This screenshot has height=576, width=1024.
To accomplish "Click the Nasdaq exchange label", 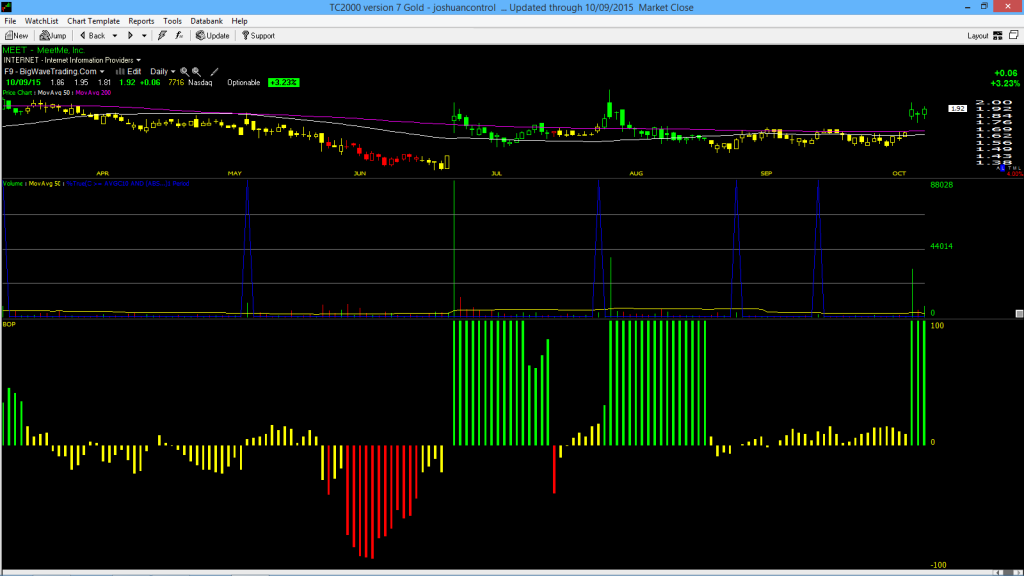I will click(x=200, y=83).
